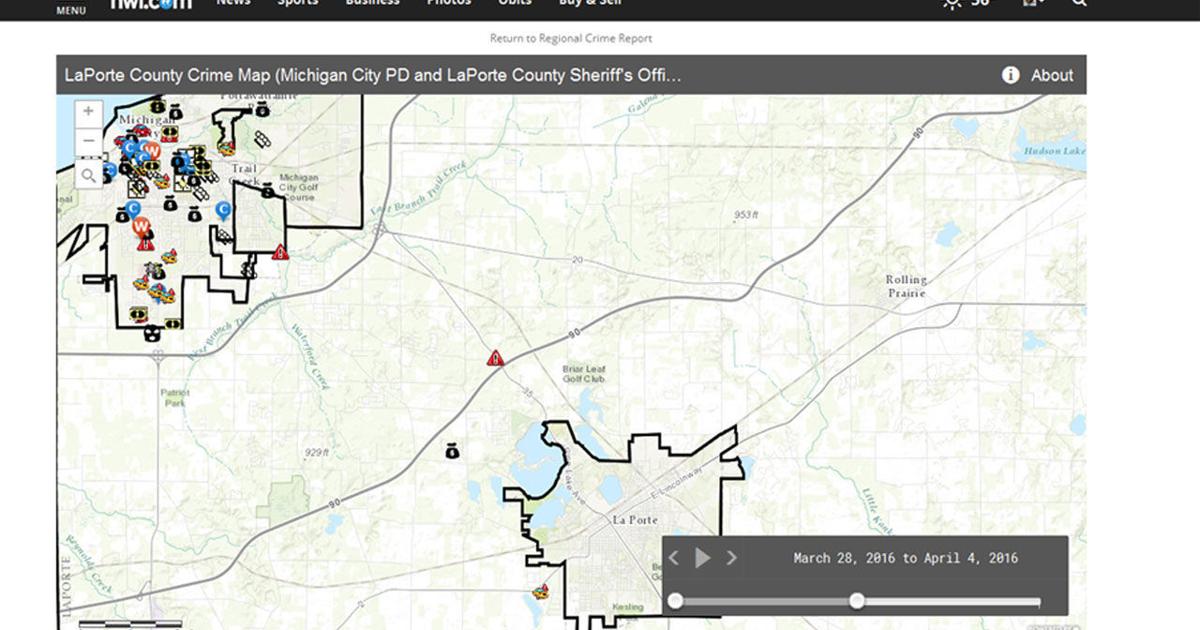Select the handcuffs marker north of Trail Creek label

tap(261, 138)
